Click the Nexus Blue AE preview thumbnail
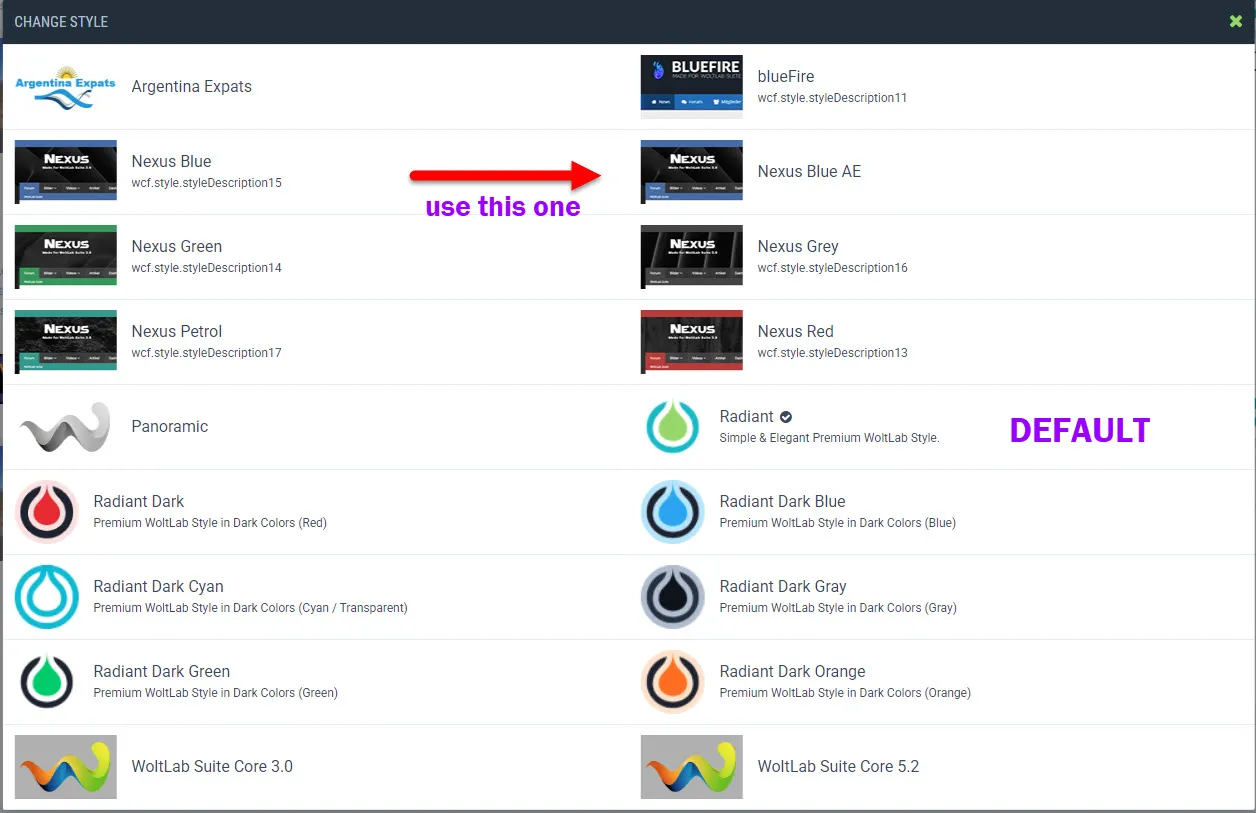1256x813 pixels. tap(691, 171)
